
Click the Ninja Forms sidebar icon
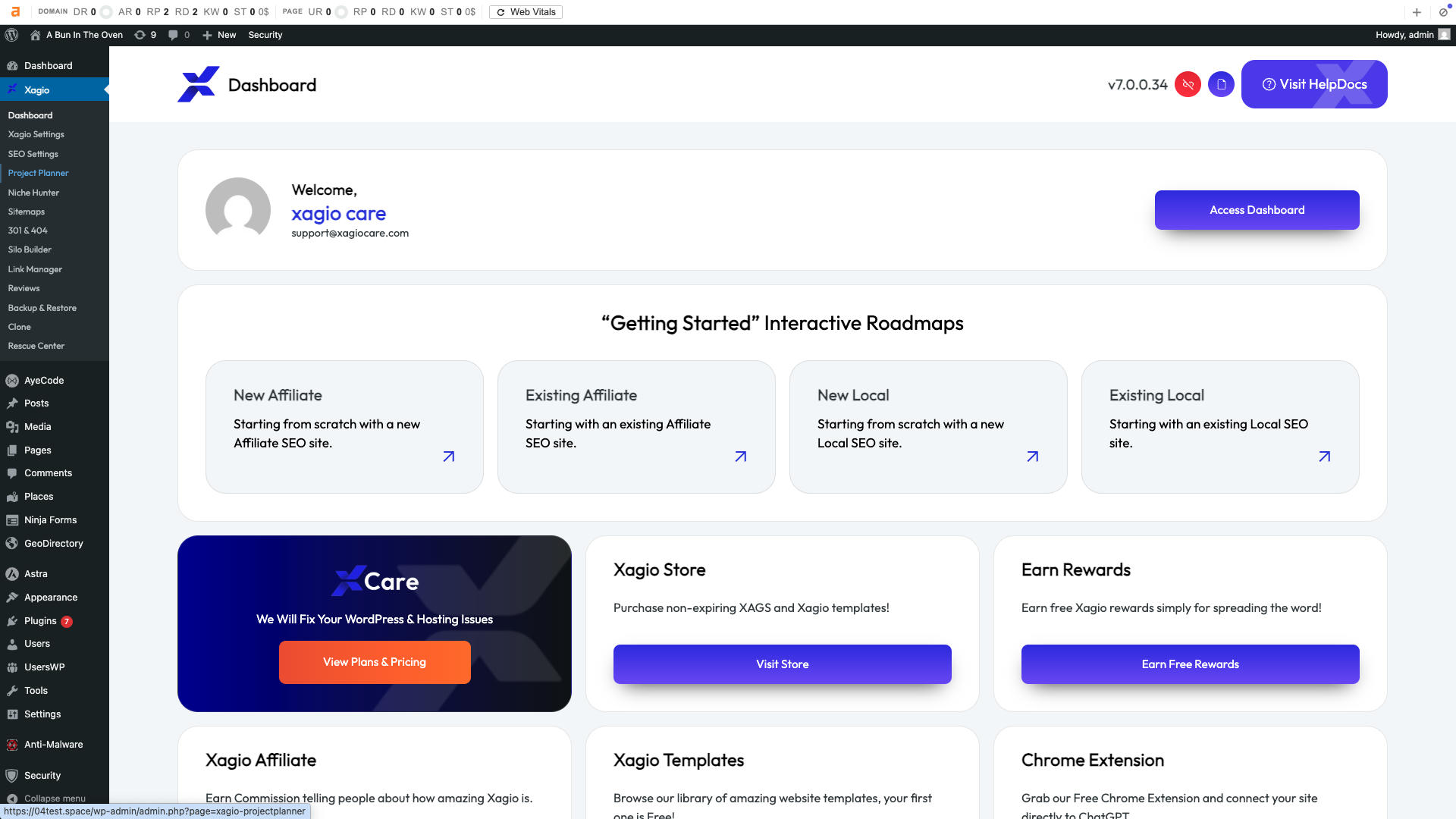(12, 520)
